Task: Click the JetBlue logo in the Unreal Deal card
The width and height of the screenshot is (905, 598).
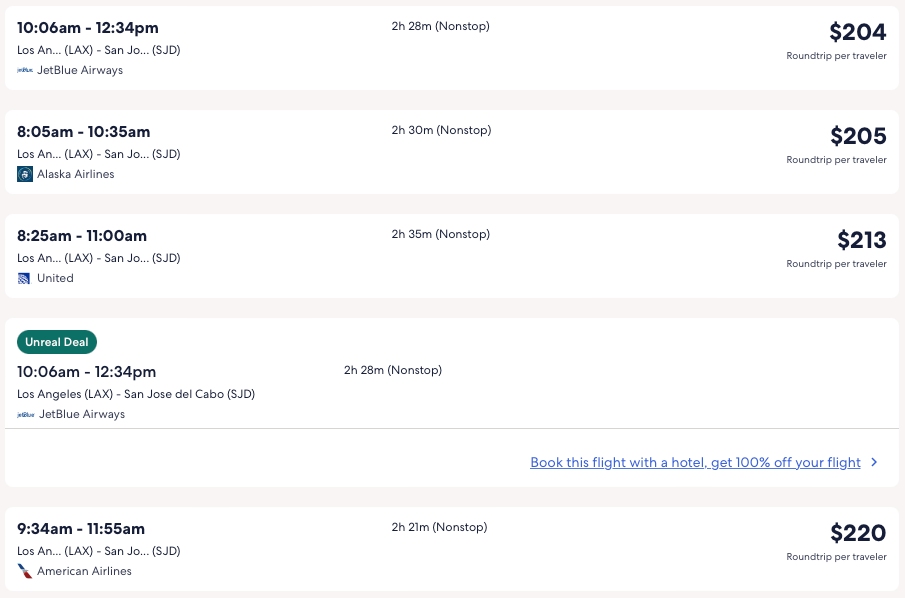Action: [25, 414]
